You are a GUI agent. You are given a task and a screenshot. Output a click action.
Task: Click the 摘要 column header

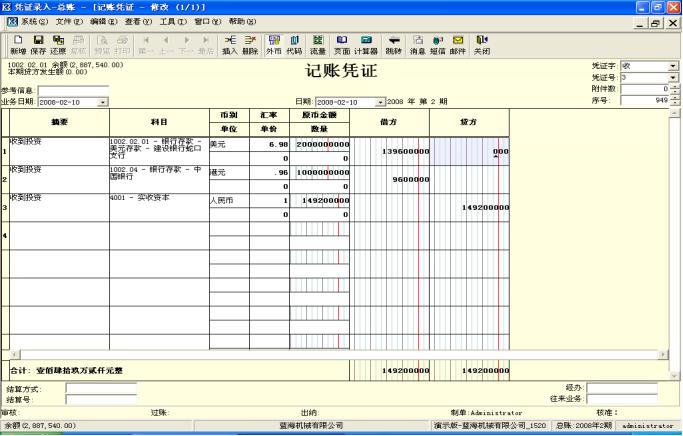(59, 122)
